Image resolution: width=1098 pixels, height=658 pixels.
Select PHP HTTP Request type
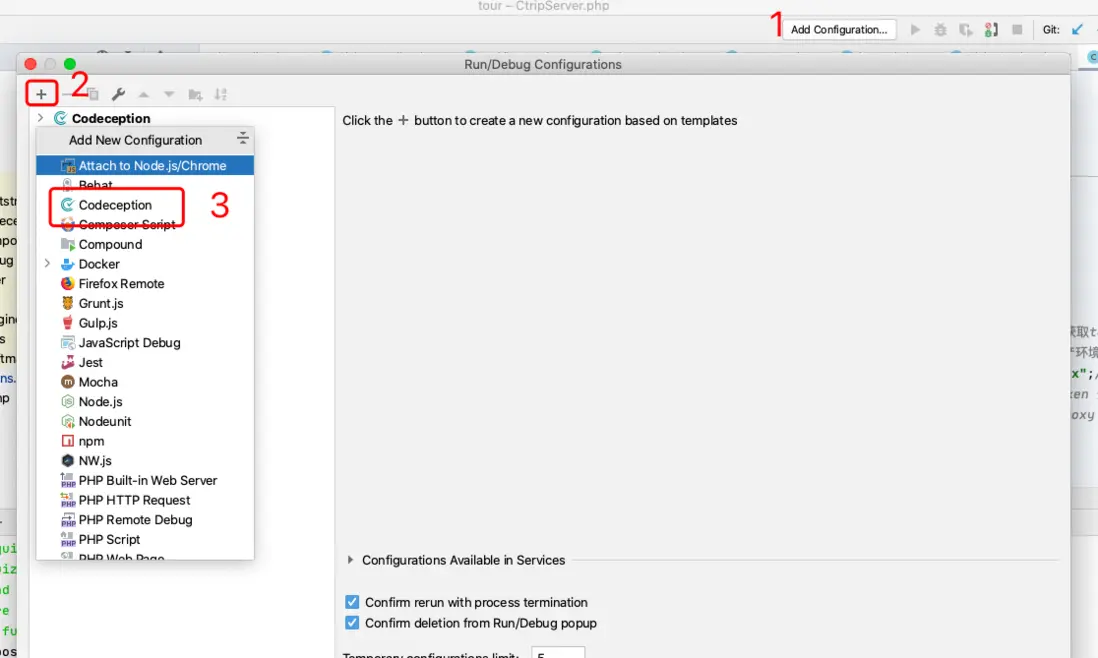[145, 500]
